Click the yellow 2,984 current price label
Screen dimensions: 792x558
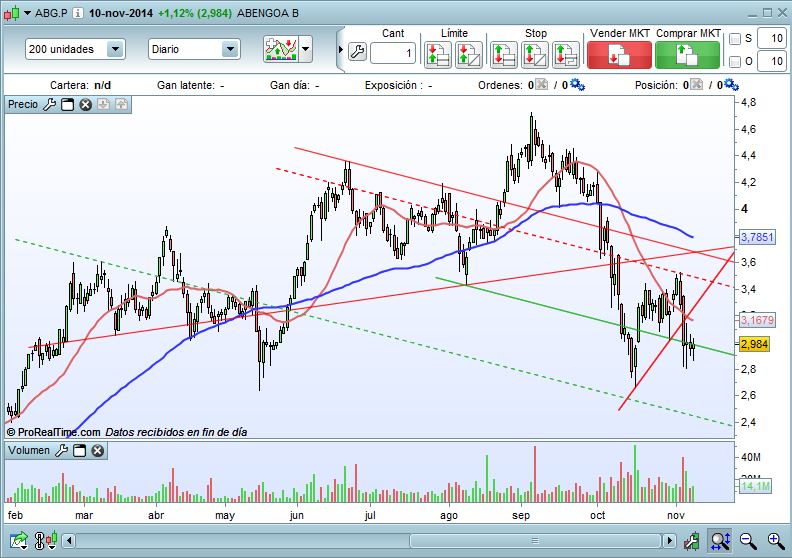coord(755,344)
